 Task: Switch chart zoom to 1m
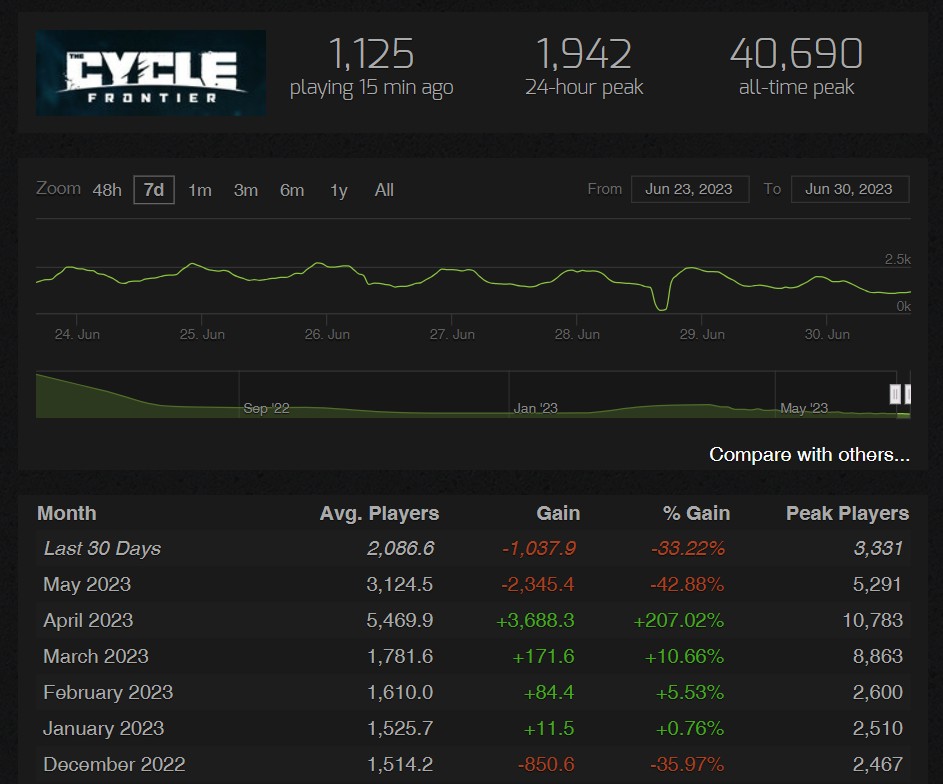pyautogui.click(x=200, y=190)
